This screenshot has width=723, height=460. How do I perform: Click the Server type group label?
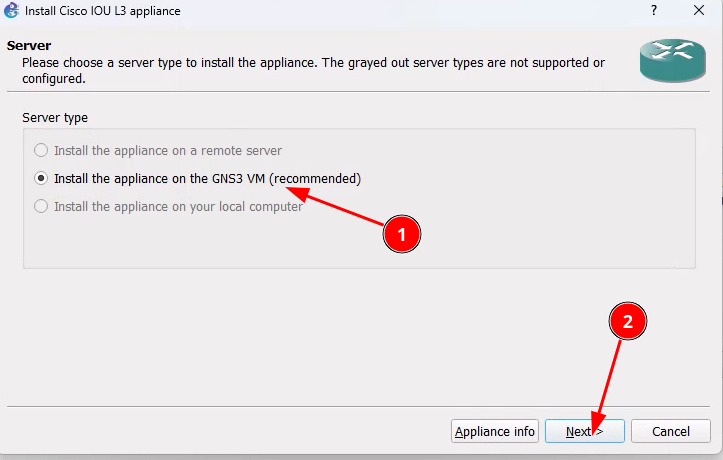pyautogui.click(x=55, y=118)
